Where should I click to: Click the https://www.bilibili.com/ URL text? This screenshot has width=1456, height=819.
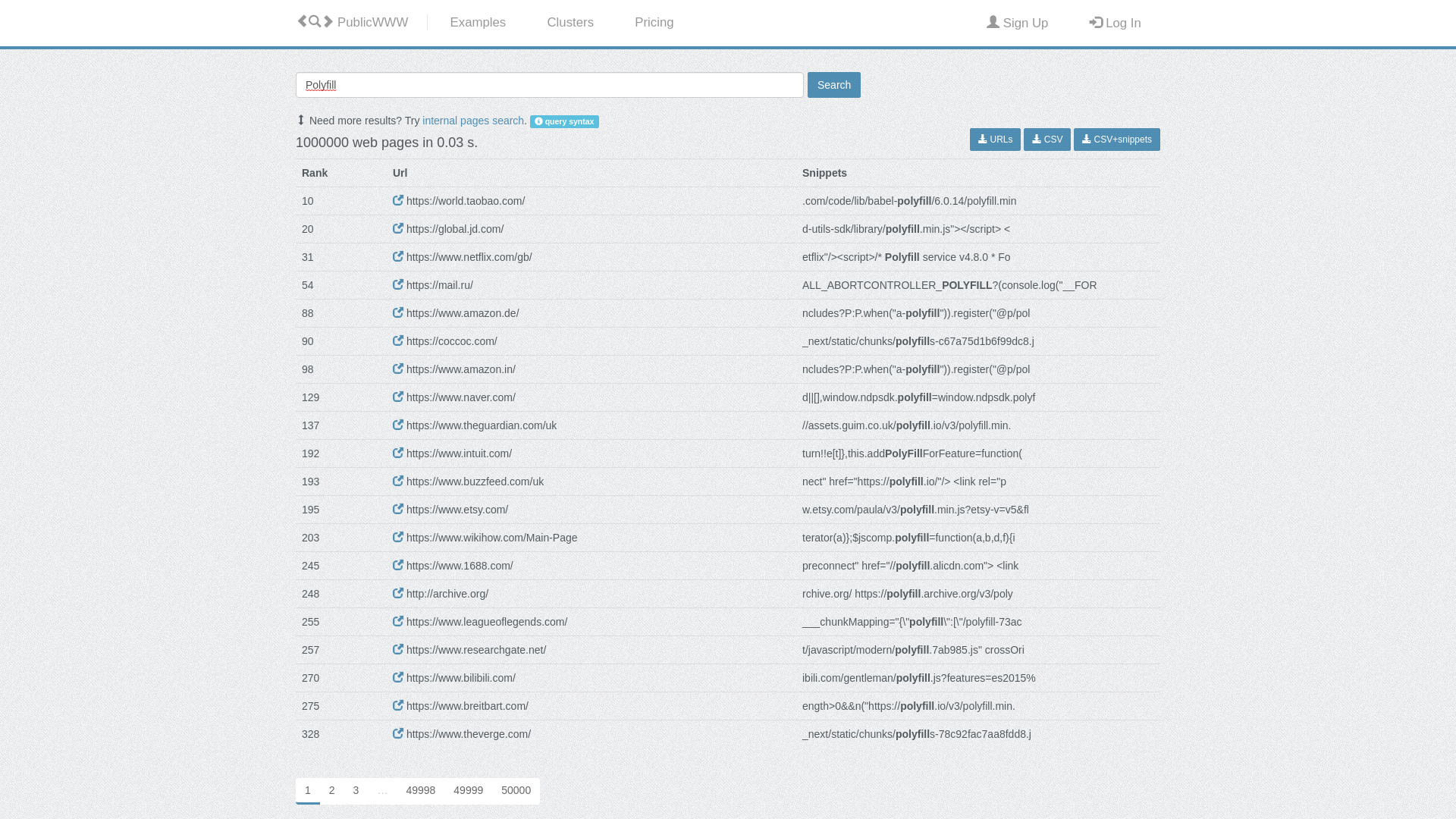point(461,678)
